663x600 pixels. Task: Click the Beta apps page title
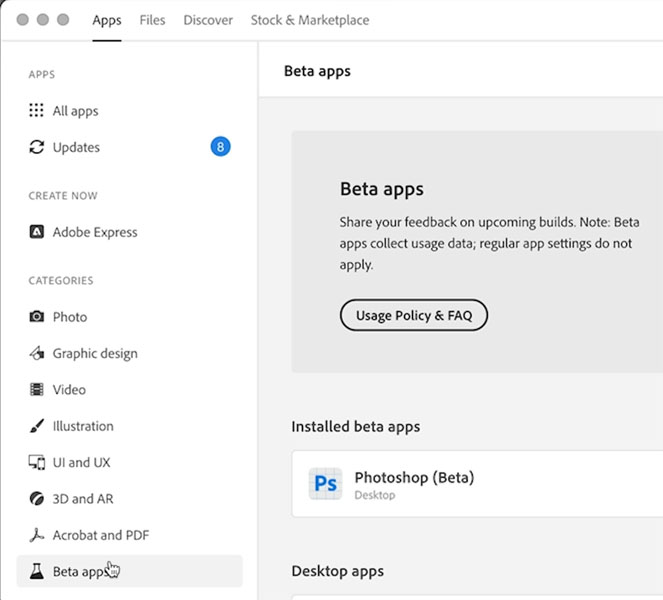317,71
